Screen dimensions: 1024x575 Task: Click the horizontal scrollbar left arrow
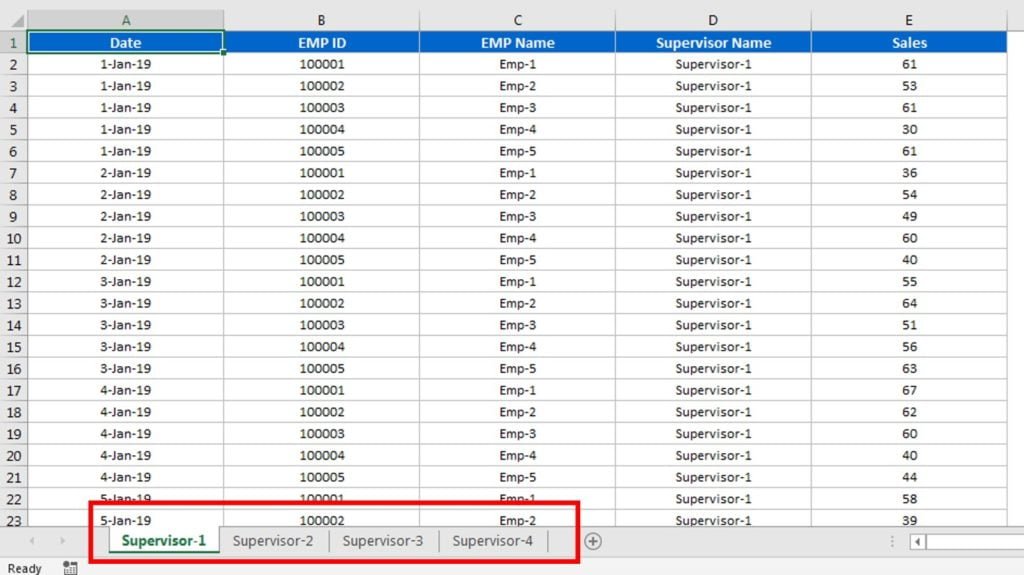coord(916,541)
